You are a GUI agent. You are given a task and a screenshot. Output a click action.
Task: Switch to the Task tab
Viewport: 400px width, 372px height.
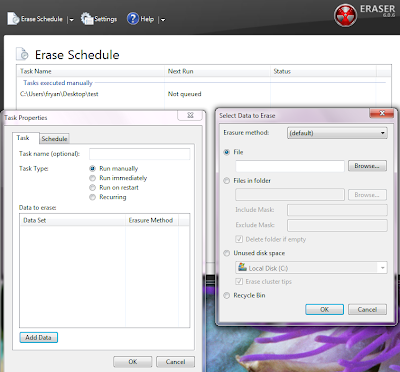click(x=26, y=138)
